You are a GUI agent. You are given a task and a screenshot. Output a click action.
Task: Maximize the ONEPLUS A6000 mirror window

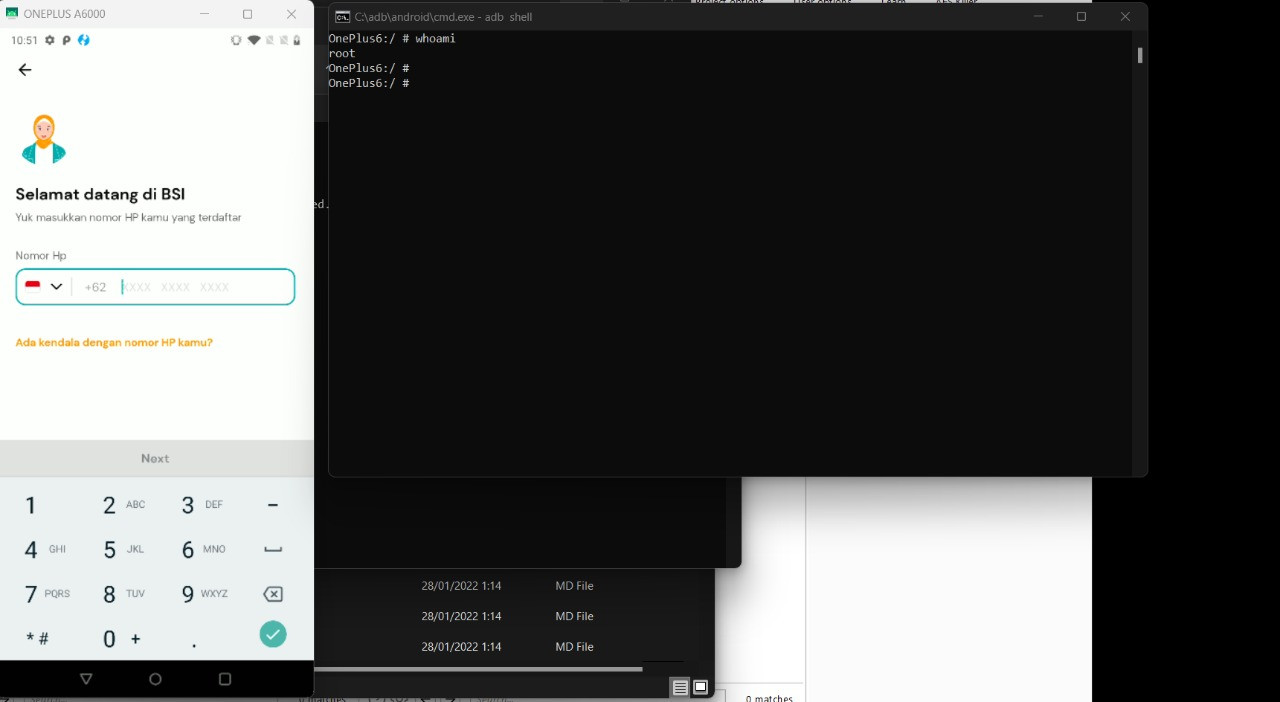[x=247, y=14]
